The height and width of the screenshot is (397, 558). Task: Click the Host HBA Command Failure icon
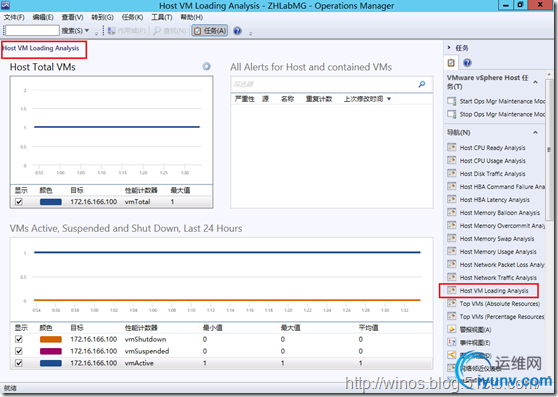pyautogui.click(x=452, y=186)
